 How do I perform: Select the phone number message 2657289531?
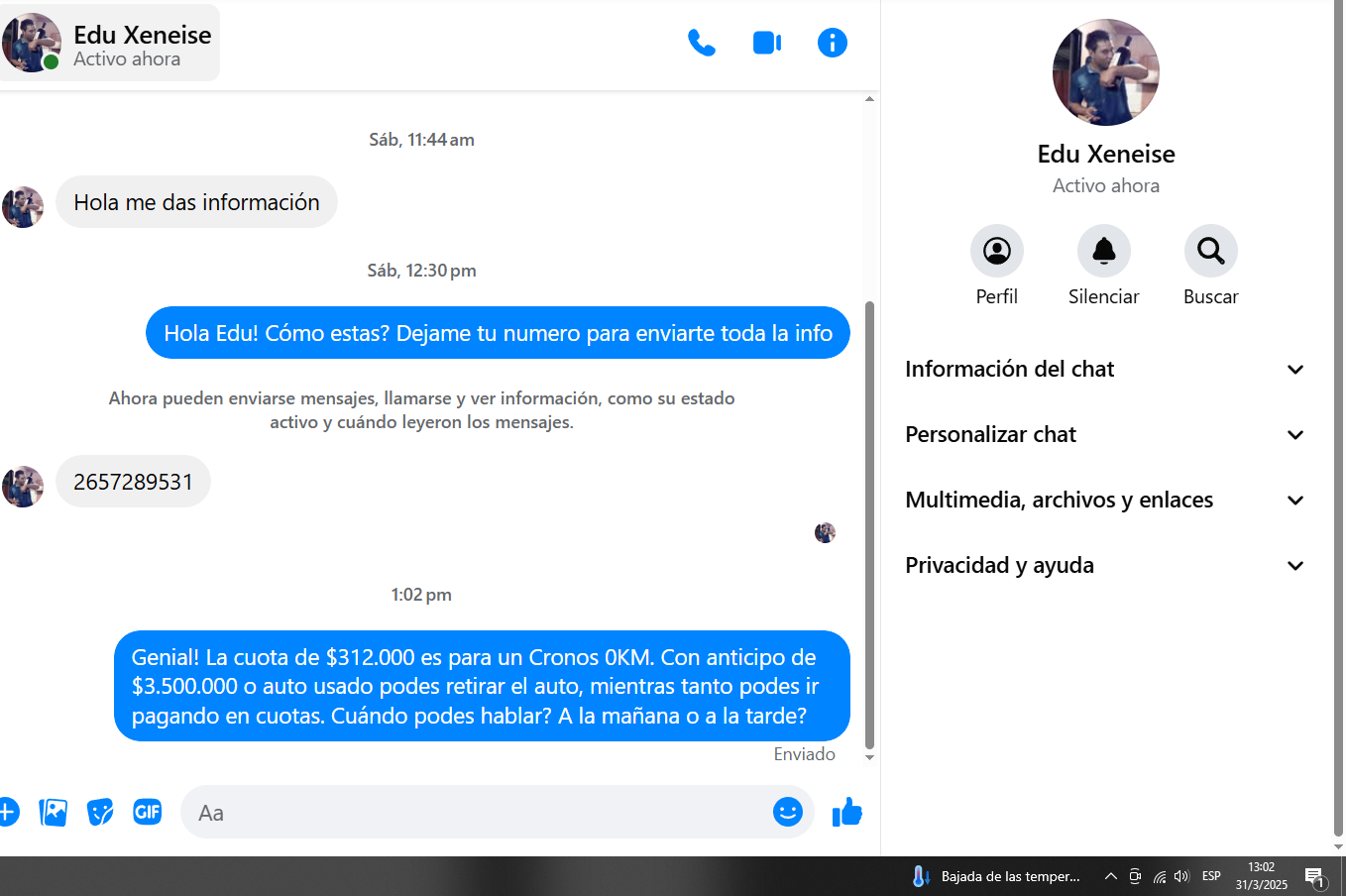coord(133,482)
